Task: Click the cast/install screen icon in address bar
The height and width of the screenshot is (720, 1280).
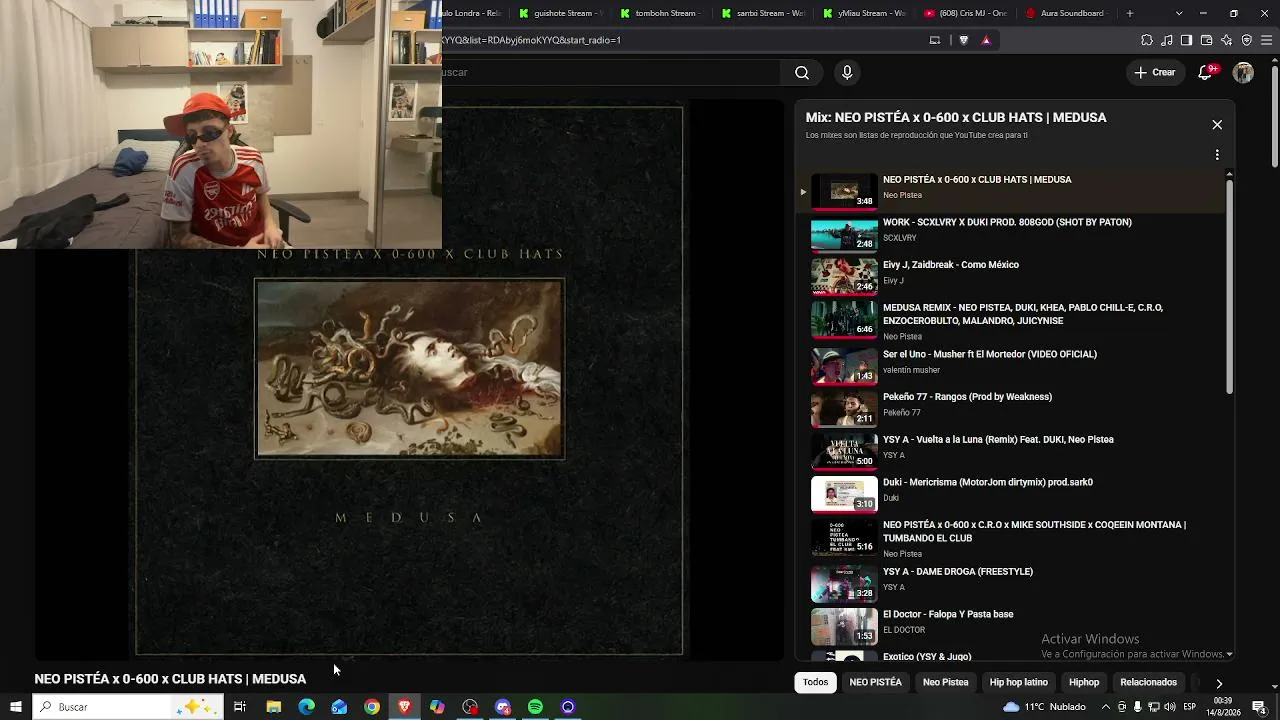Action: click(935, 40)
